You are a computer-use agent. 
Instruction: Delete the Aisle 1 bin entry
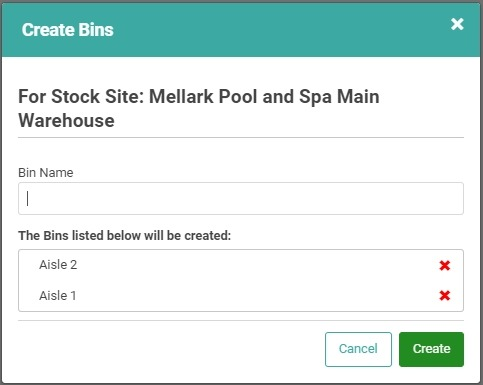(x=445, y=295)
